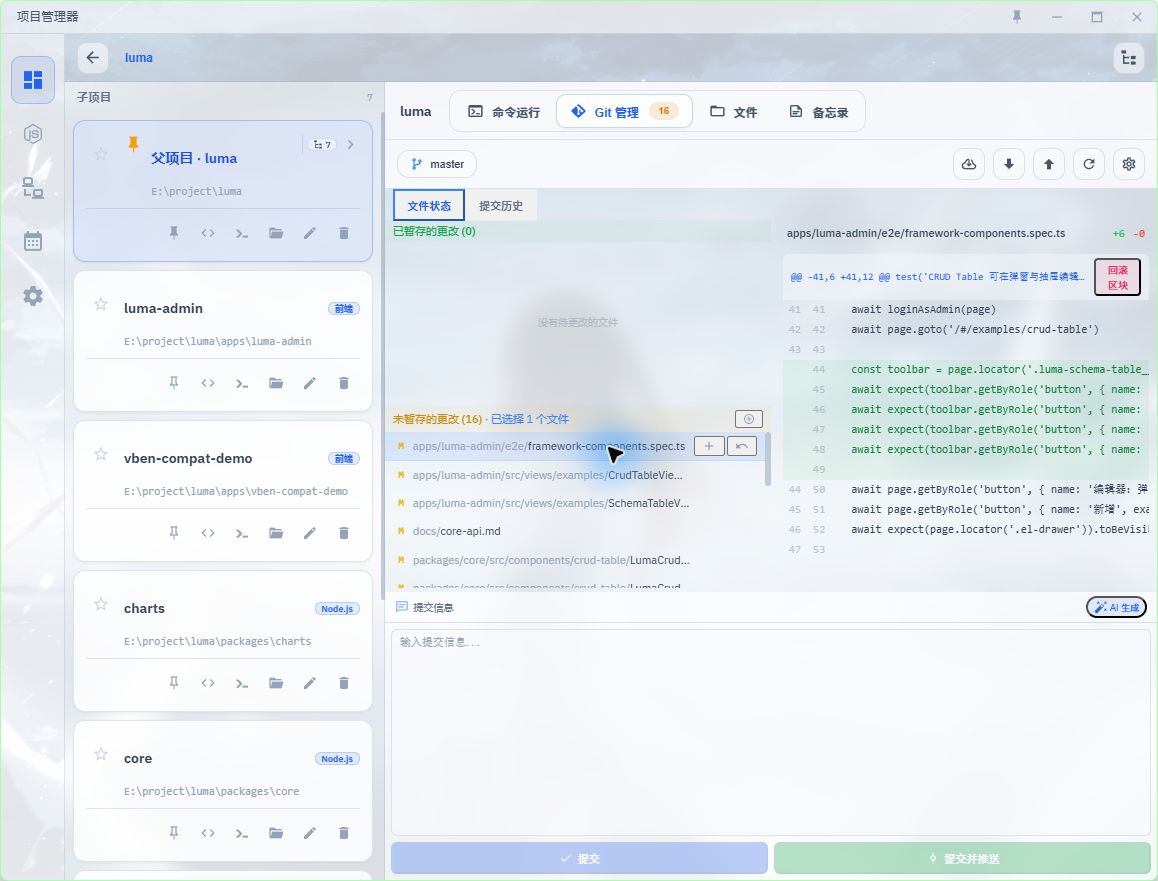Image resolution: width=1158 pixels, height=881 pixels.
Task: Click the luma breadcrumb link
Action: click(x=139, y=58)
